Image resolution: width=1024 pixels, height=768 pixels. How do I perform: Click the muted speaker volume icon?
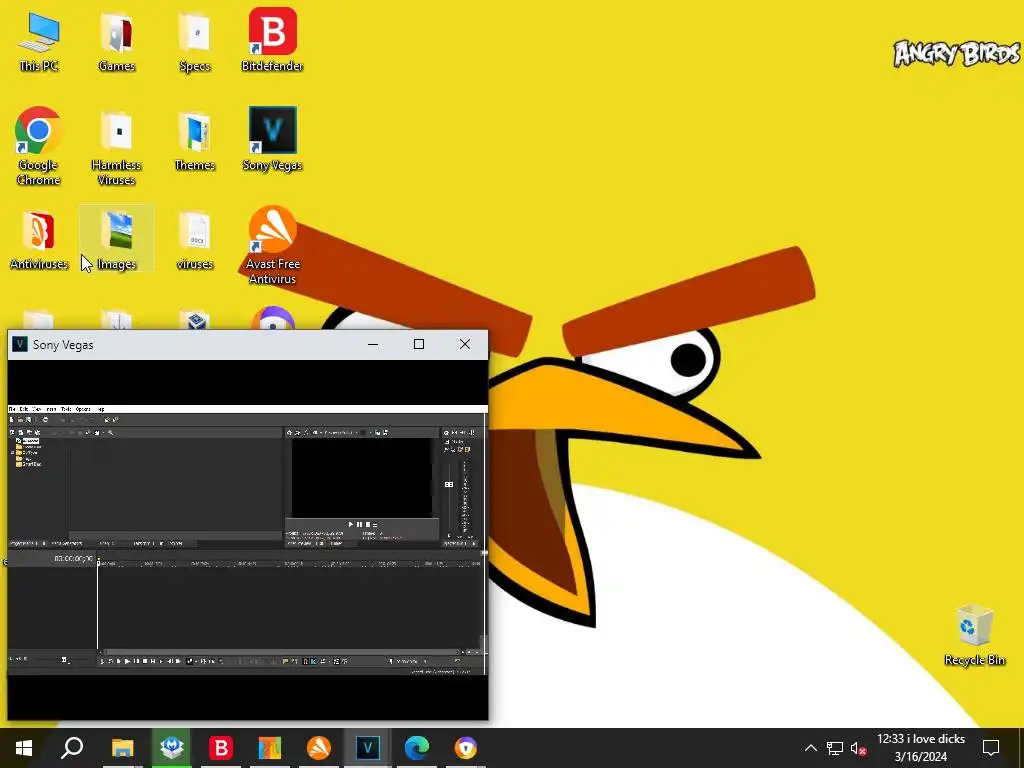pos(858,748)
